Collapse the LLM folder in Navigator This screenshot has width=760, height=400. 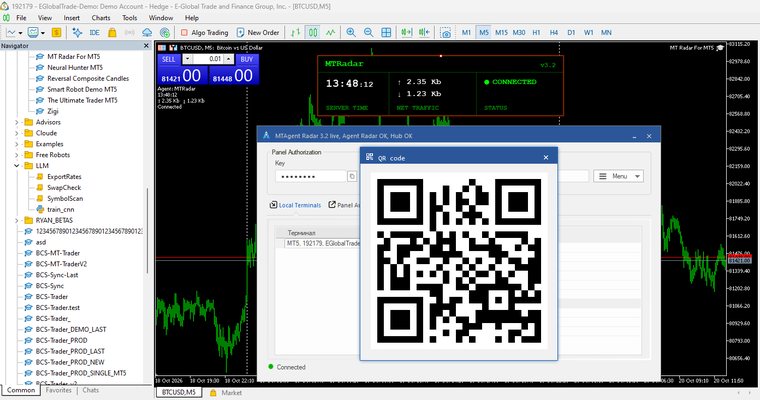pyautogui.click(x=16, y=166)
